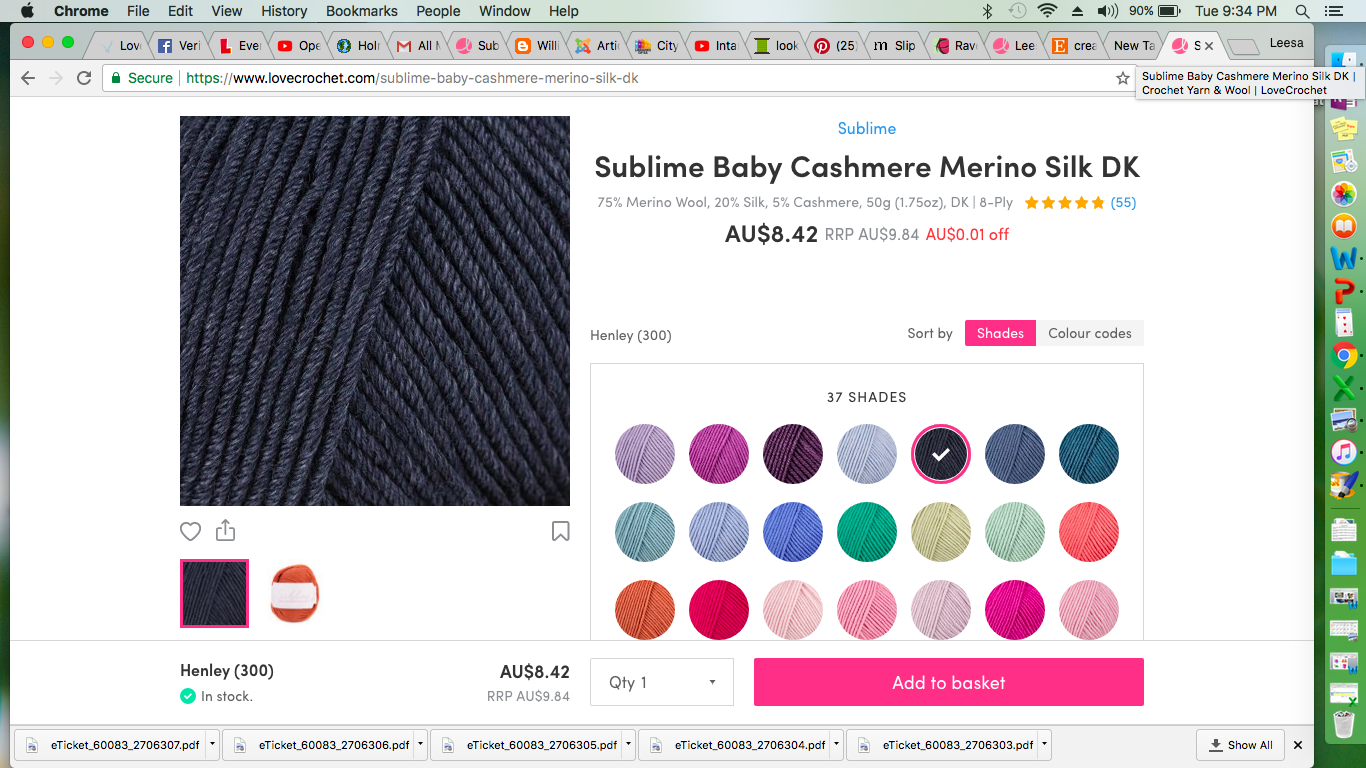Close the downloads bar with X
The height and width of the screenshot is (768, 1366).
pyautogui.click(x=1298, y=745)
